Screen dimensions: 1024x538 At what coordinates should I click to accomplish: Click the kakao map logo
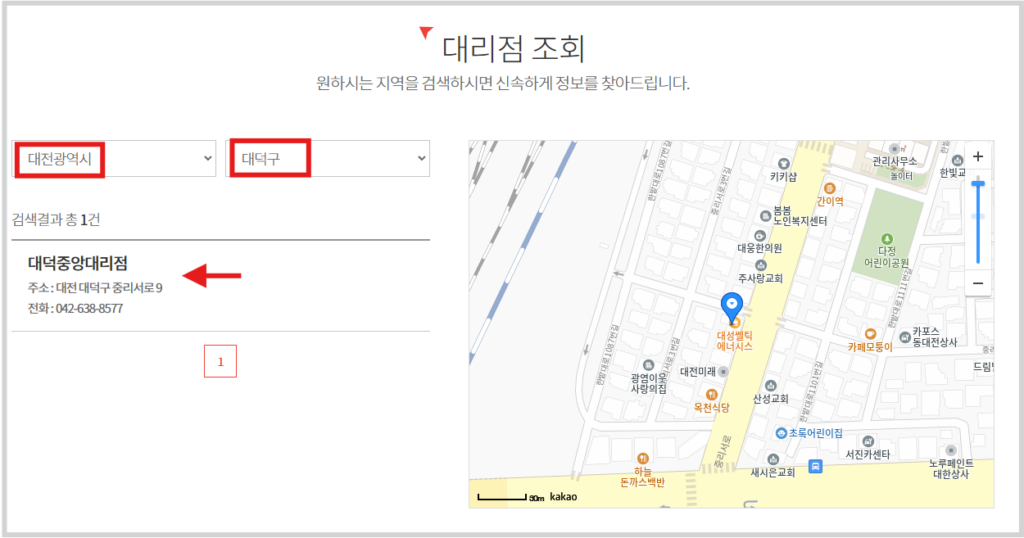(x=564, y=497)
